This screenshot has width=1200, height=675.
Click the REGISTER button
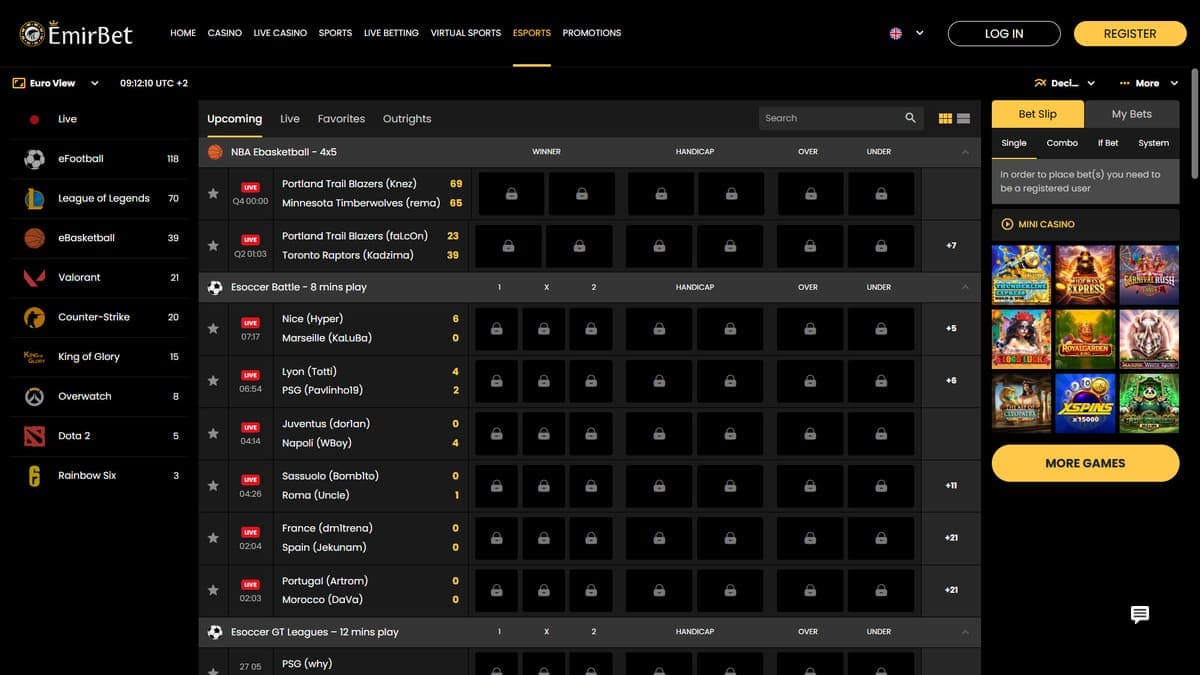point(1130,33)
